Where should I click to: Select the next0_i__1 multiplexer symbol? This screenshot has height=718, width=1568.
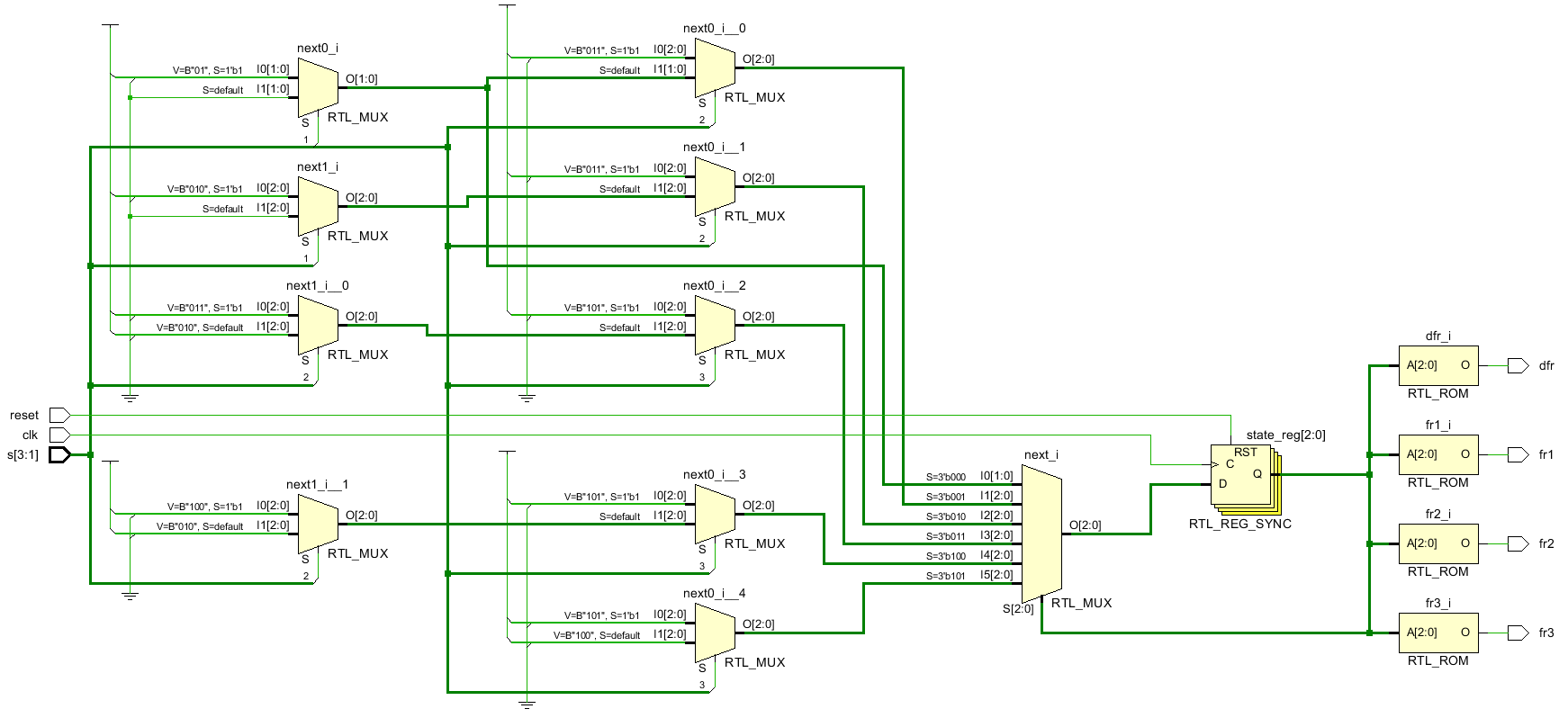(715, 187)
